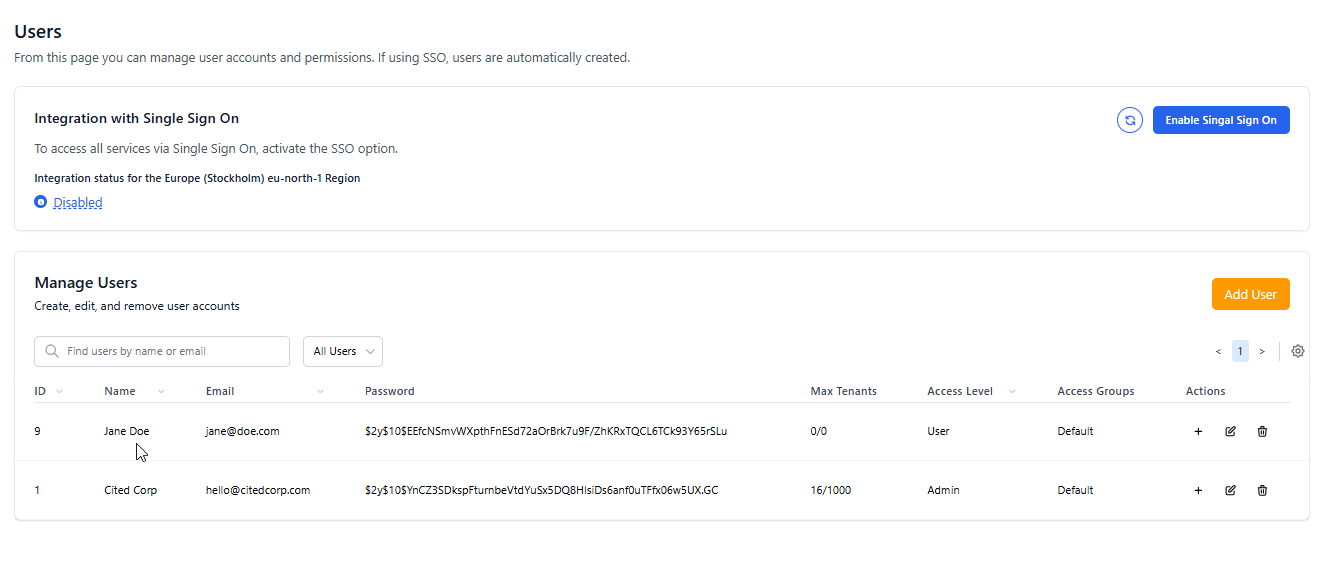Go to the previous page arrow
This screenshot has width=1324, height=570.
pos(1218,351)
